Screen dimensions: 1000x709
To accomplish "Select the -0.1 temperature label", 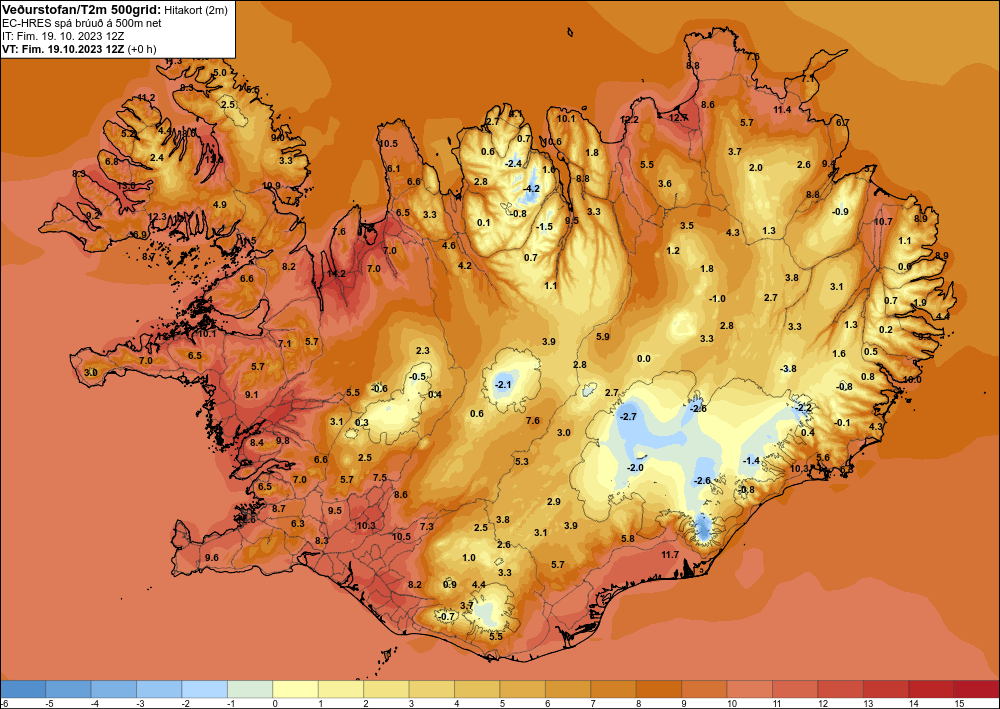I will coord(842,423).
